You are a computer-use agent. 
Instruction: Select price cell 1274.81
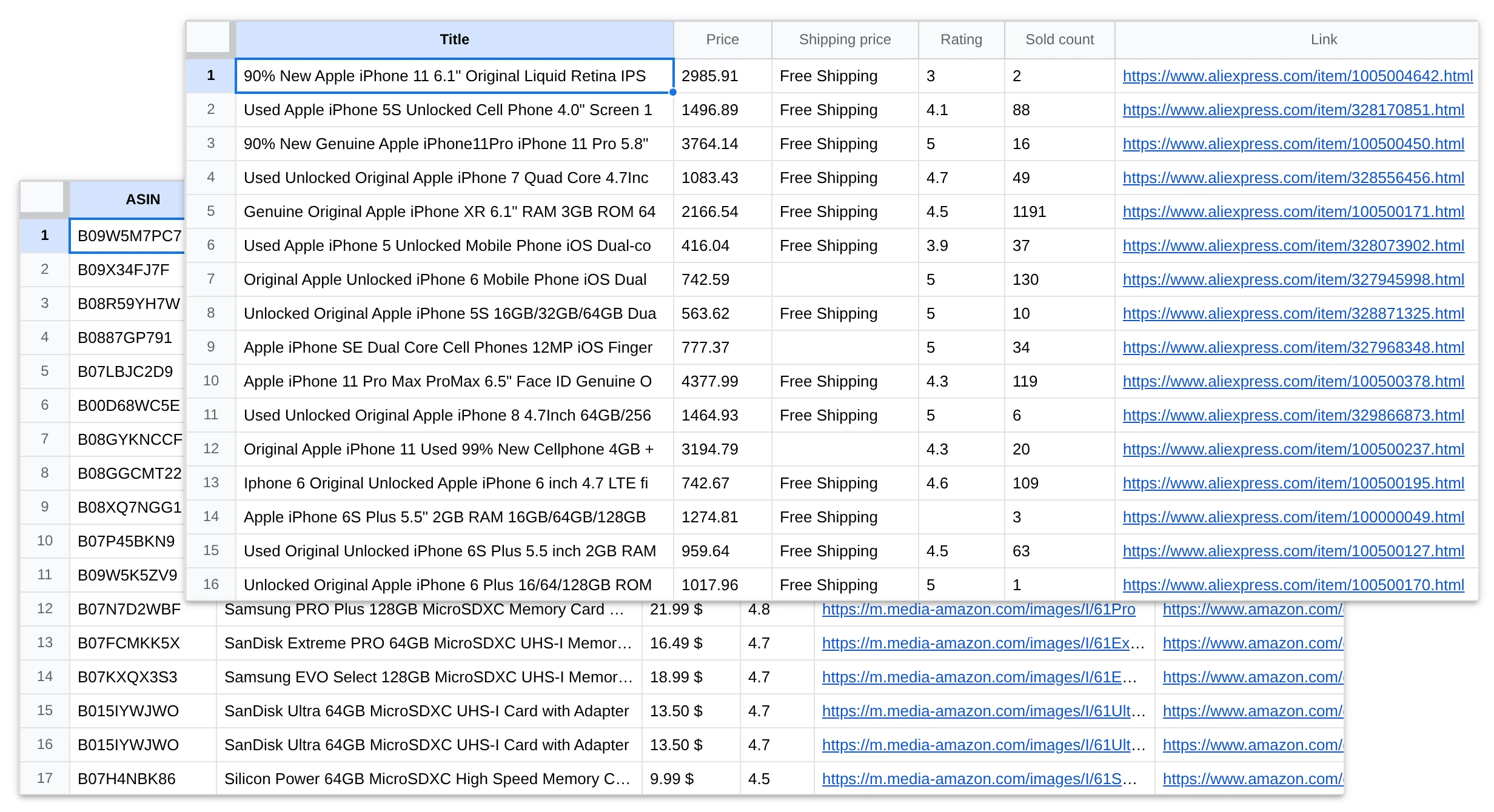(723, 517)
